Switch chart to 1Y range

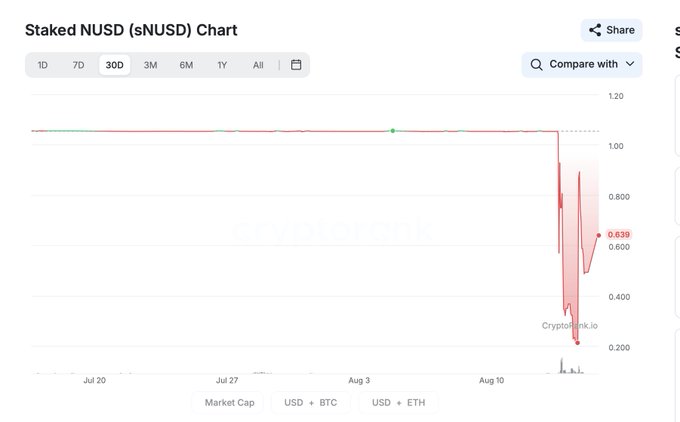coord(222,65)
